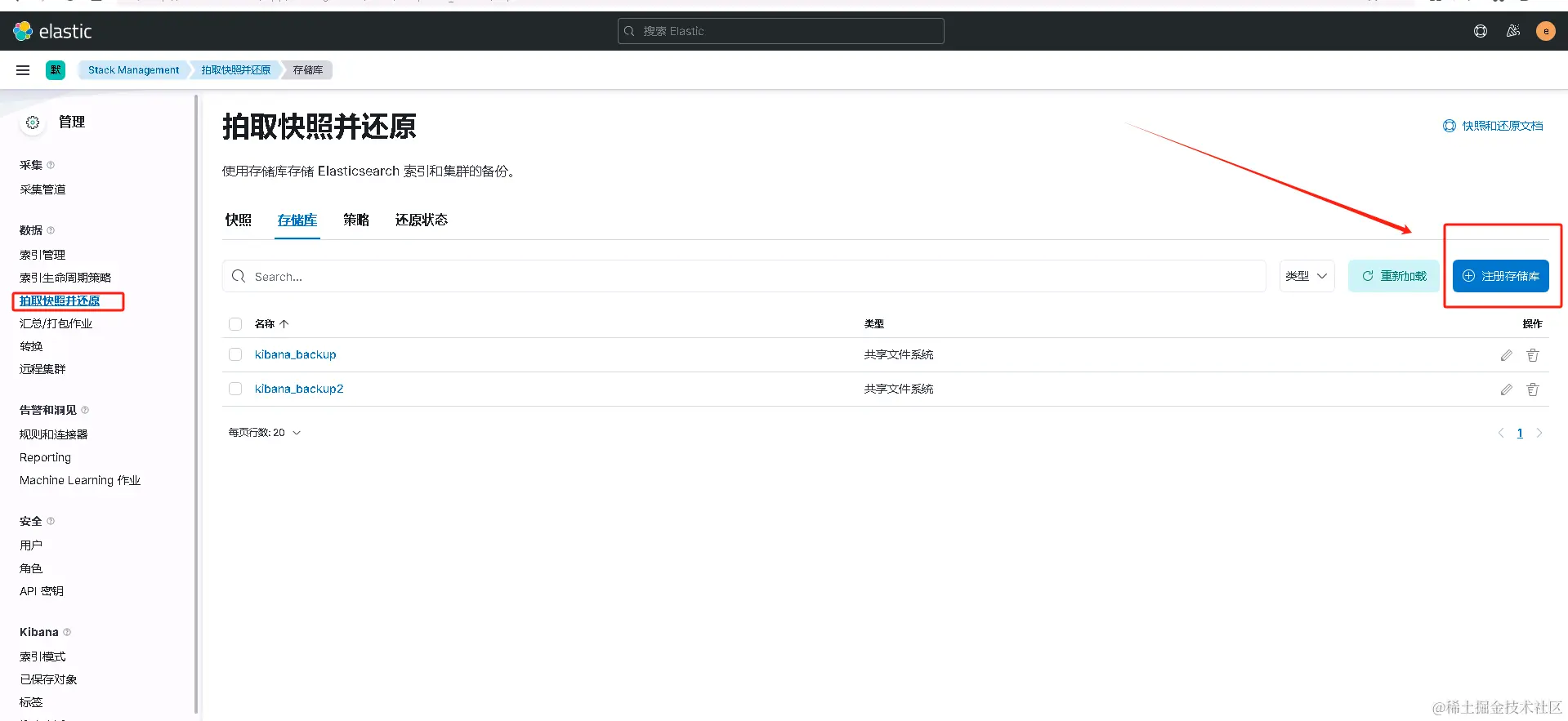The height and width of the screenshot is (721, 1568).
Task: Open 远程集群 in the sidebar
Action: (x=42, y=369)
